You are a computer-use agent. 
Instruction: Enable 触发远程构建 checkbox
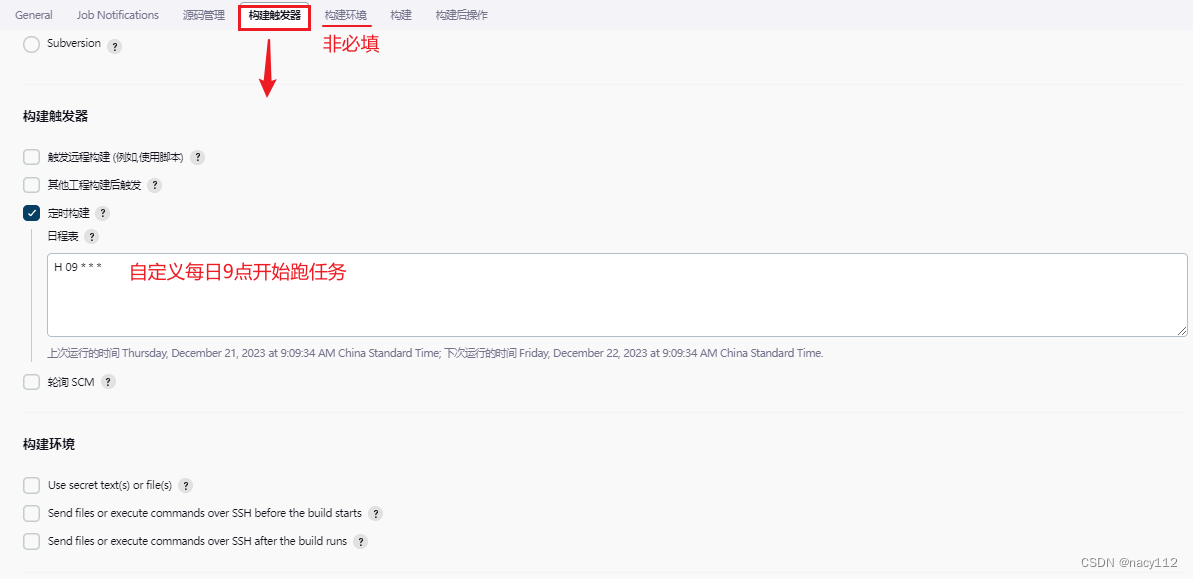coord(31,157)
